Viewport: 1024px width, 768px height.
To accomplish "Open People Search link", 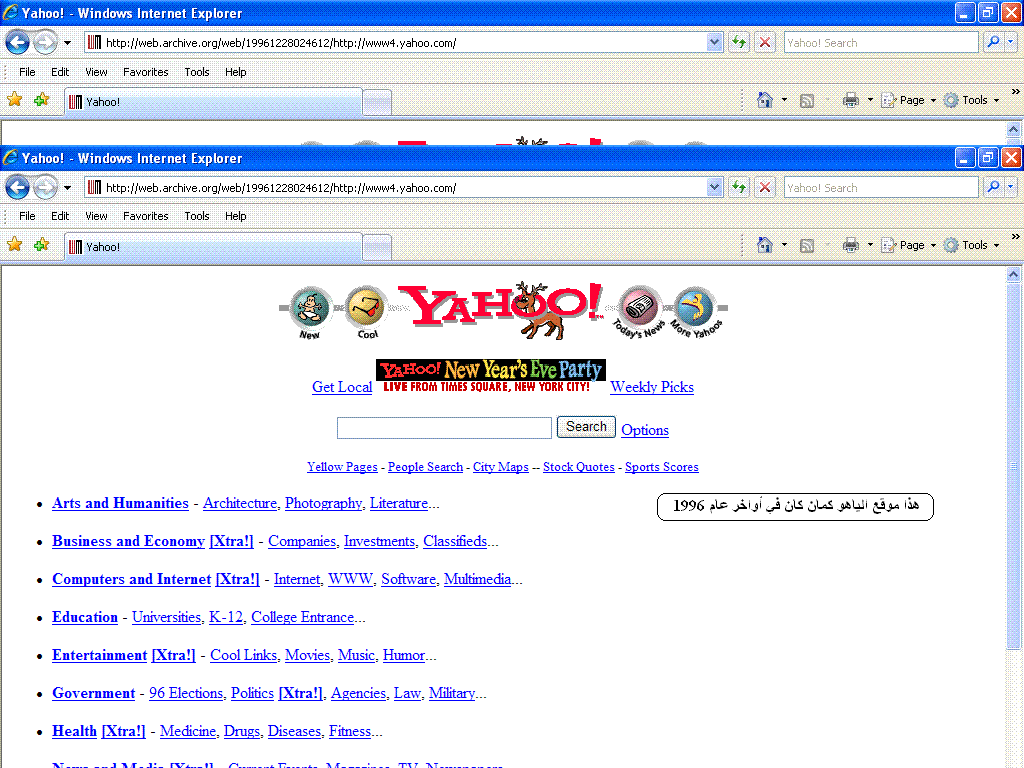I will pos(425,467).
